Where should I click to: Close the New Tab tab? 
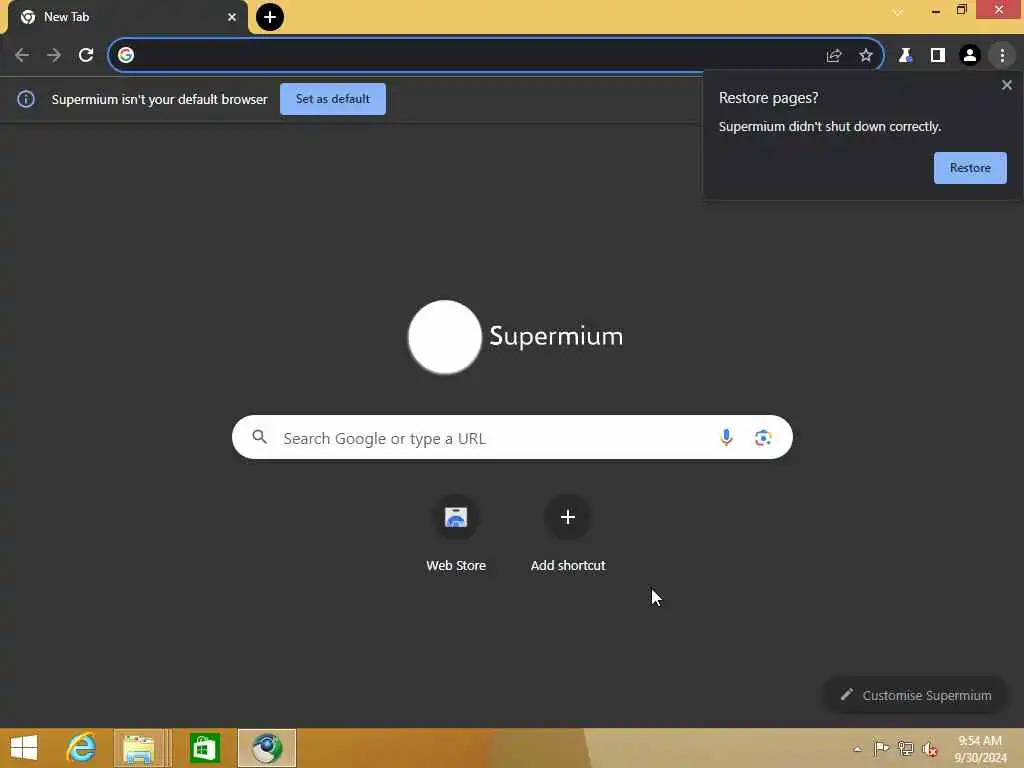pyautogui.click(x=232, y=17)
